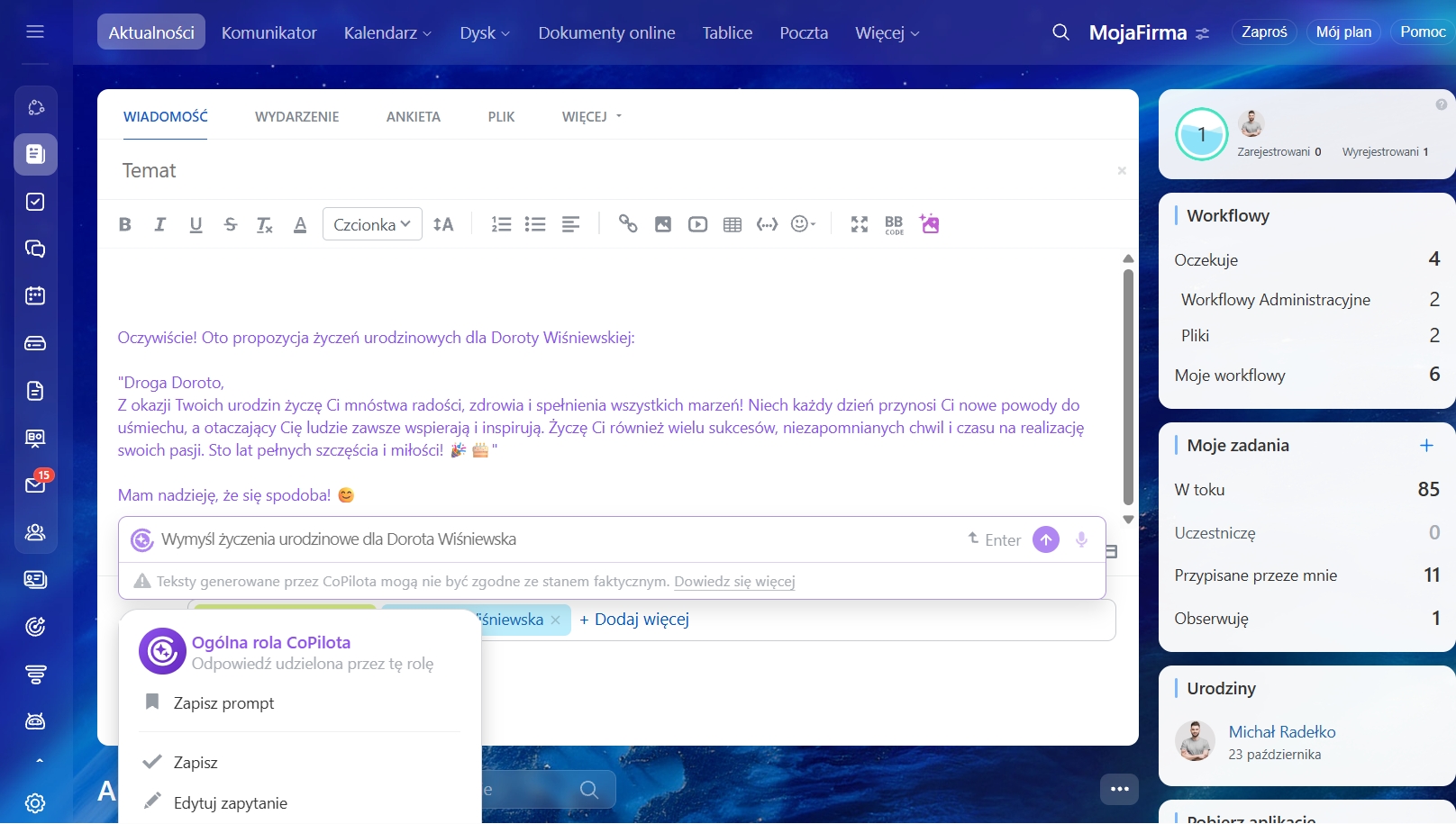
Task: Insert an image into the message
Action: pyautogui.click(x=663, y=225)
